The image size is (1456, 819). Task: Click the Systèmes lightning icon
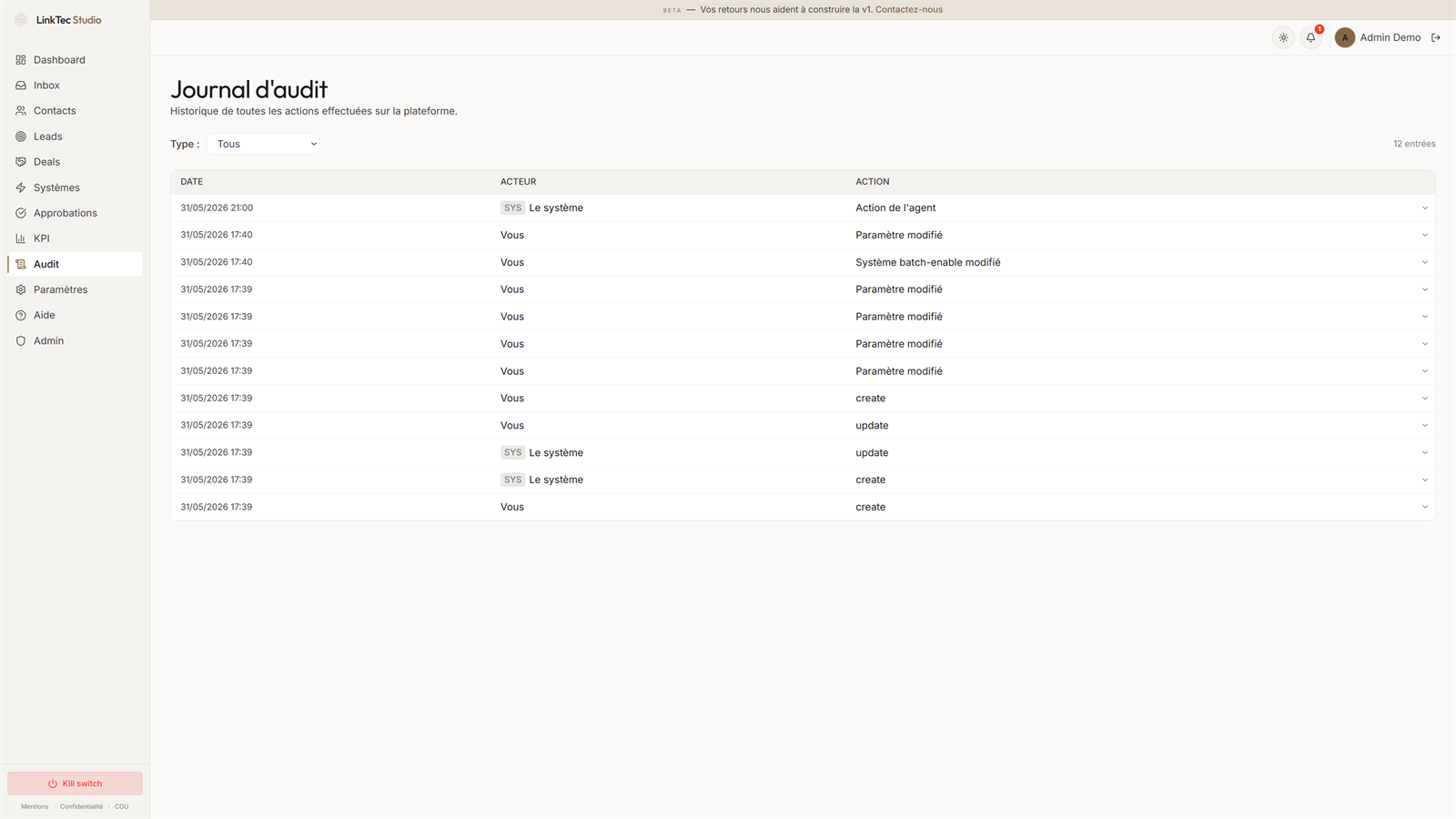pyautogui.click(x=21, y=187)
